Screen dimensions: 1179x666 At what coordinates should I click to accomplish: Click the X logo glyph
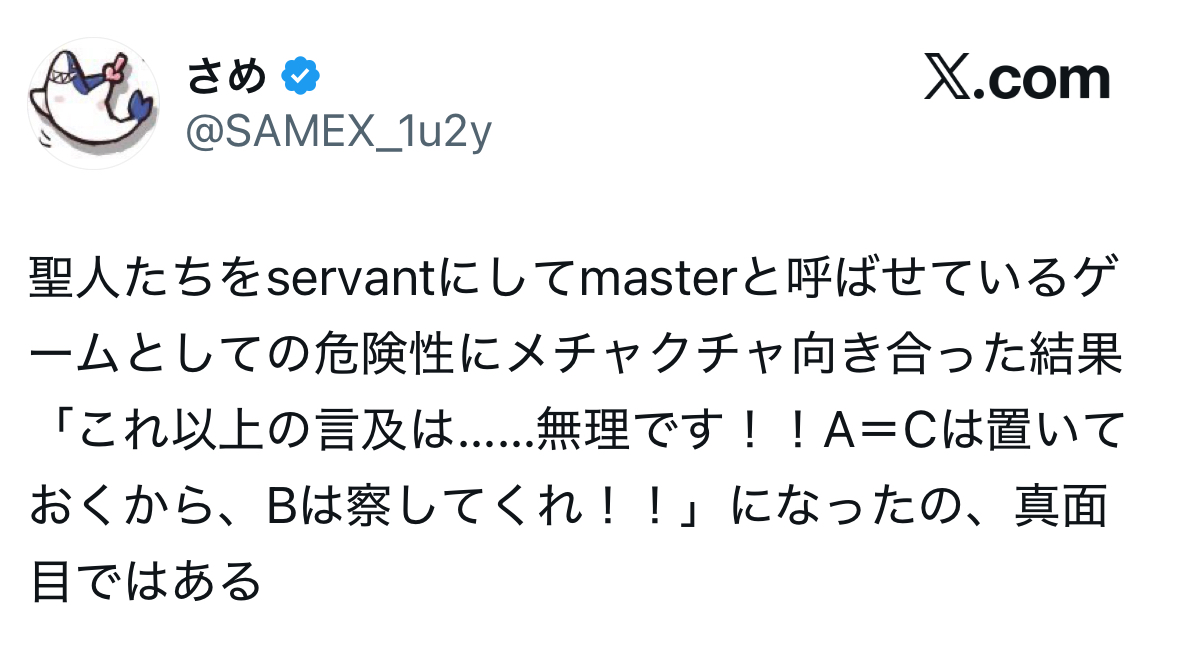[x=947, y=77]
